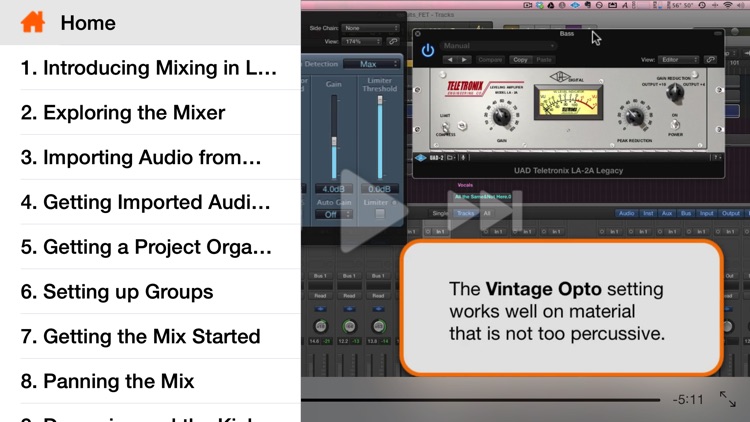Select the Tracks mixer view tab
The image size is (750, 422).
coord(465,213)
